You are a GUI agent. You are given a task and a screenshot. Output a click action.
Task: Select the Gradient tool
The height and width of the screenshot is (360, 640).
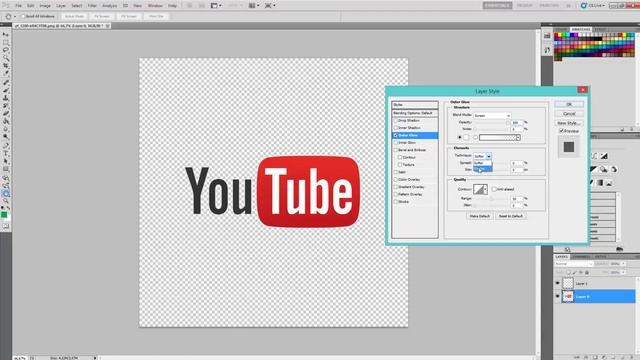(6, 122)
